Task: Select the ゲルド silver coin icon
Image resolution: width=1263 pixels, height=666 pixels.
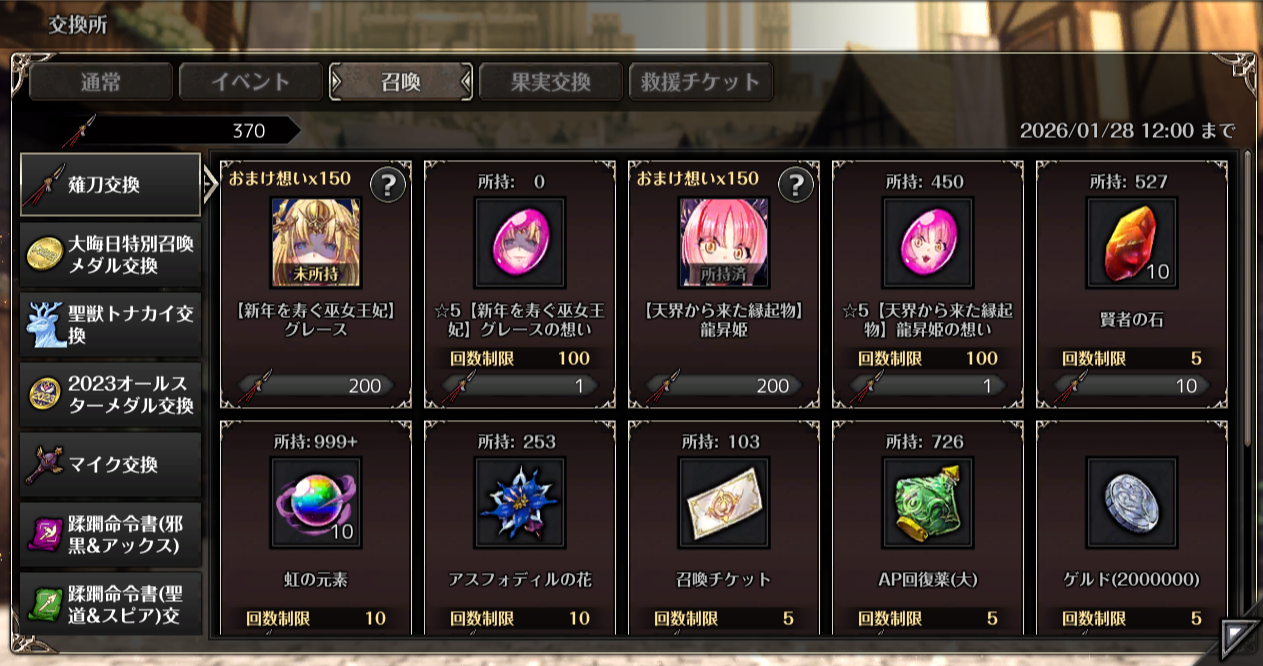Action: point(1132,503)
